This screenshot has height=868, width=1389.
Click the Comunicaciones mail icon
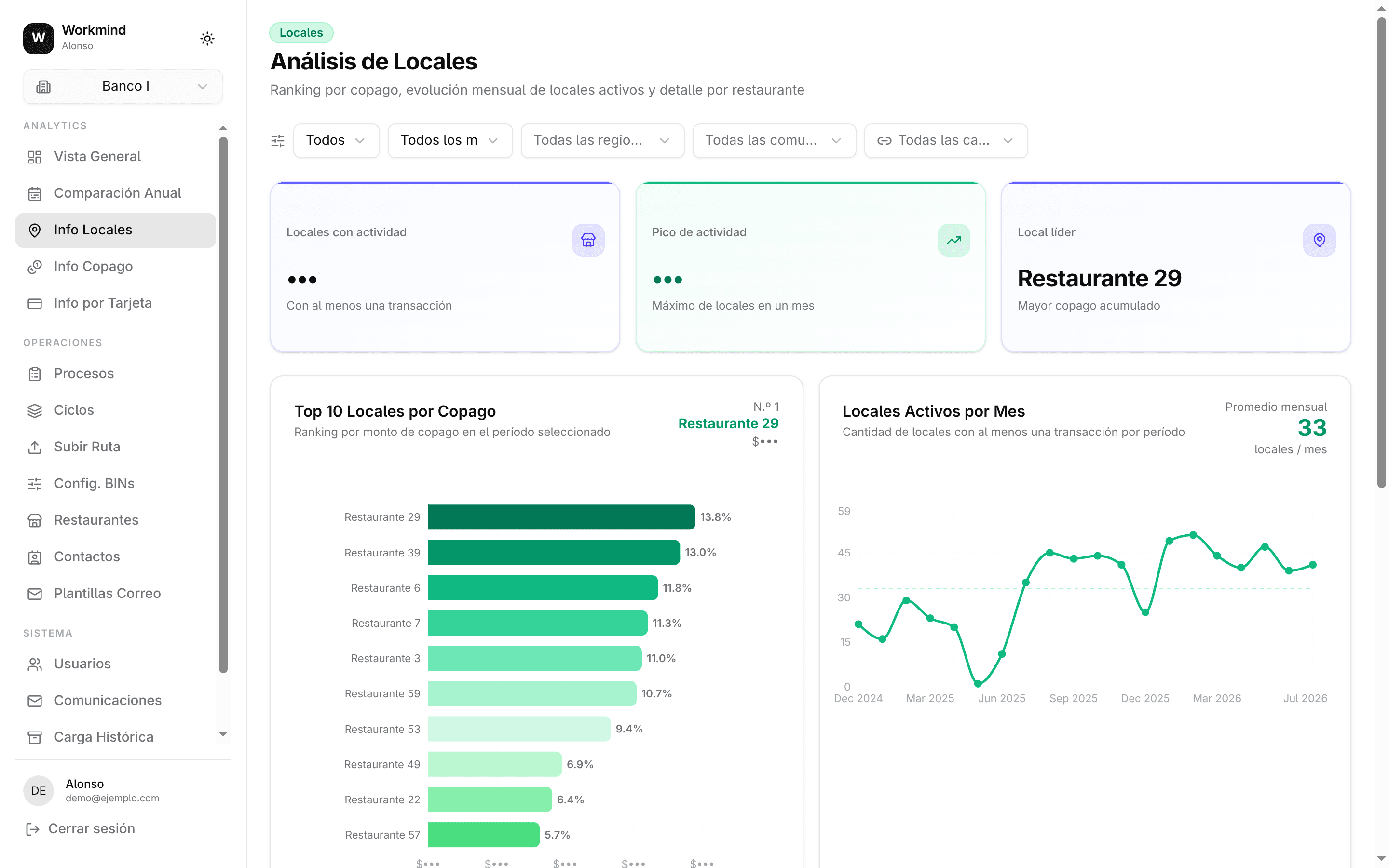pyautogui.click(x=35, y=701)
